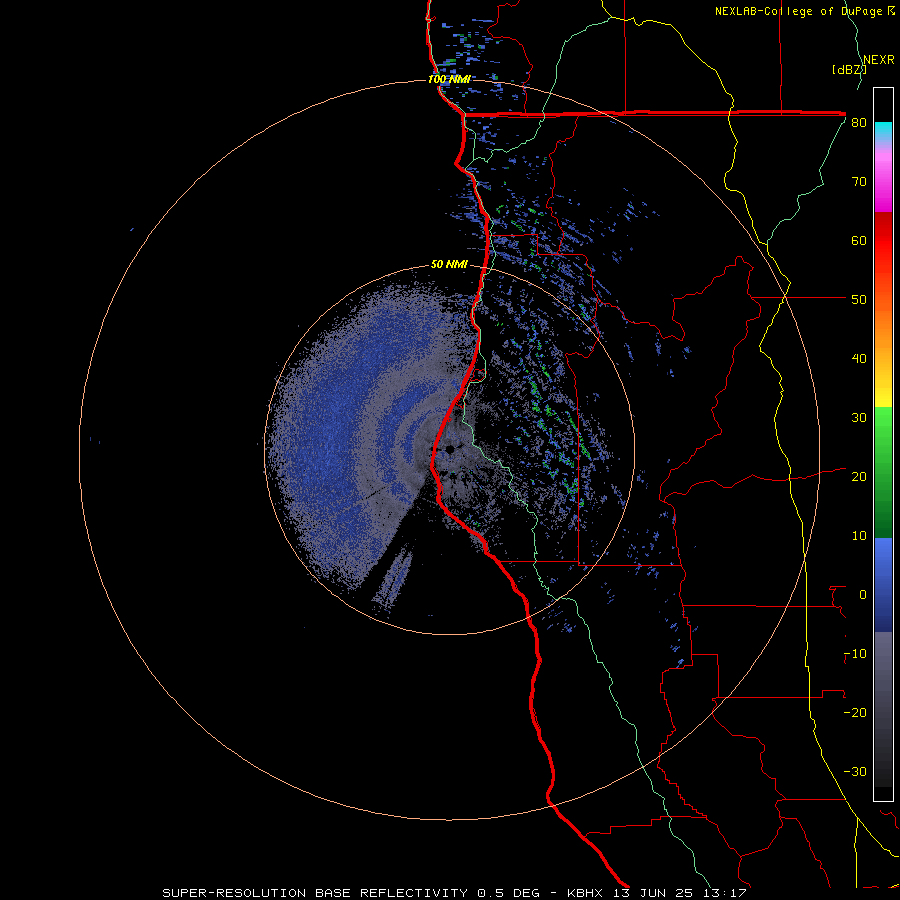The image size is (900, 900).
Task: Click the 100 NMI range ring label
Action: 449,79
